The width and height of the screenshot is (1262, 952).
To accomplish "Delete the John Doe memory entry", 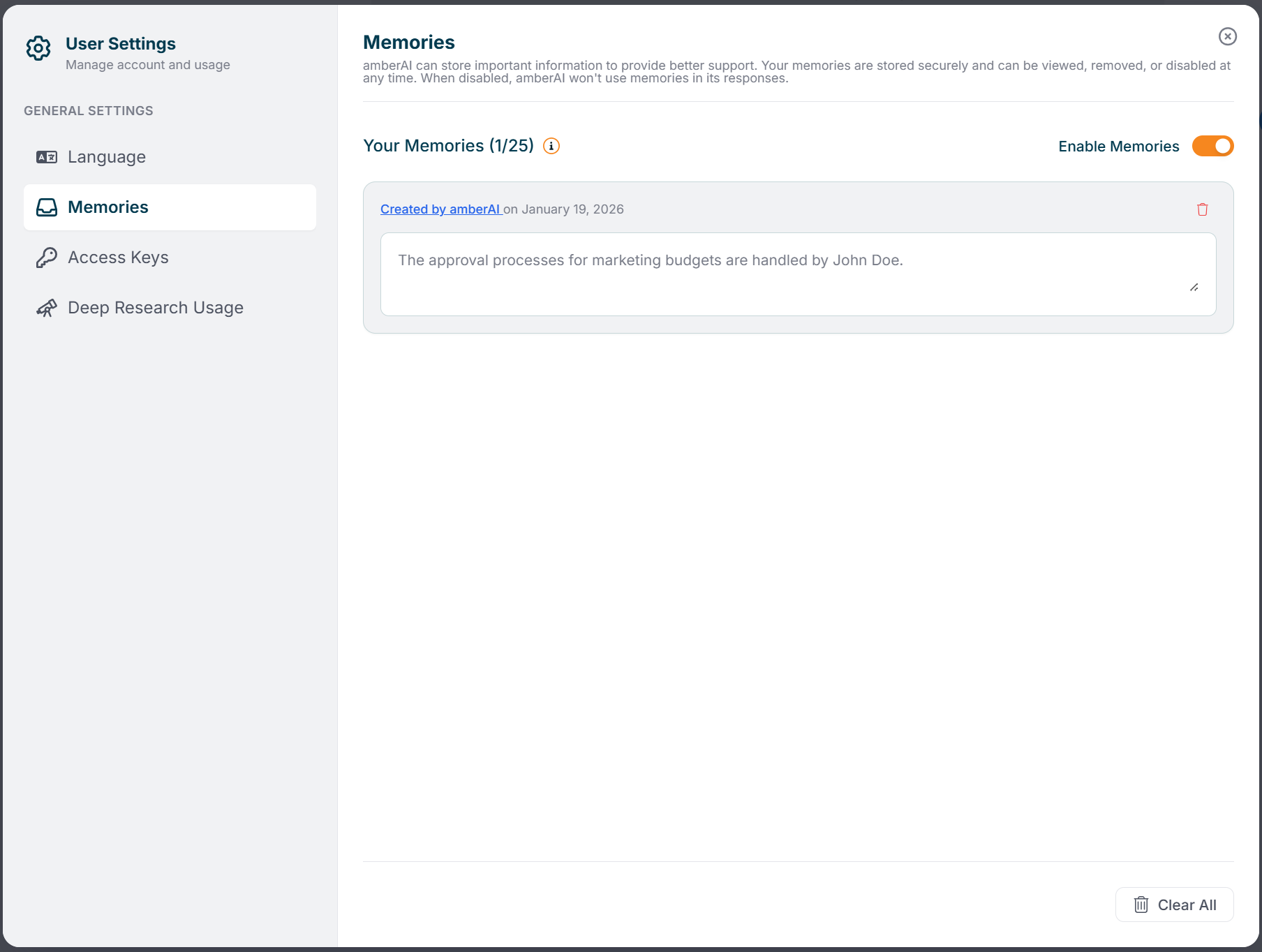I will pyautogui.click(x=1202, y=209).
